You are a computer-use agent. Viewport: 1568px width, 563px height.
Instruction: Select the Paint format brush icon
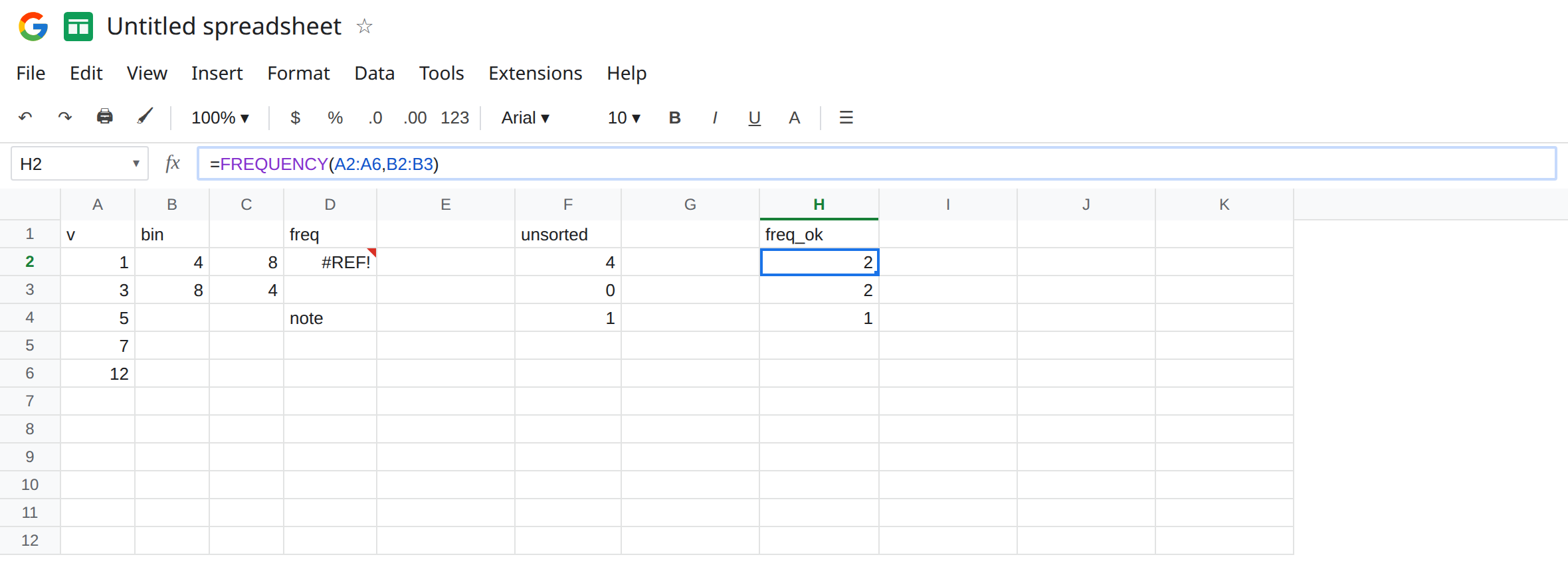click(145, 117)
